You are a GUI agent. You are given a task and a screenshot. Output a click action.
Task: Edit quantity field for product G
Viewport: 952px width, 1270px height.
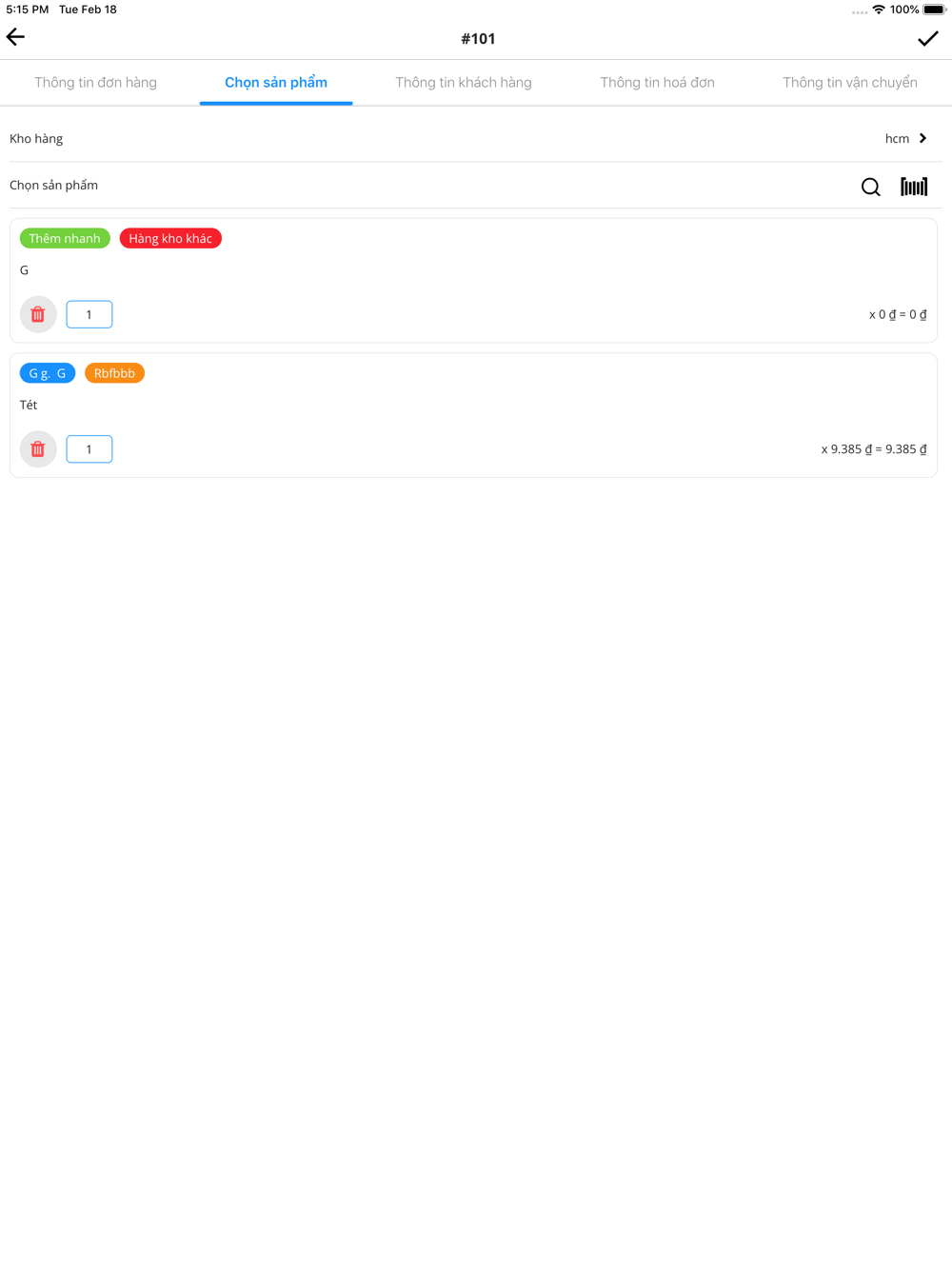(x=89, y=314)
